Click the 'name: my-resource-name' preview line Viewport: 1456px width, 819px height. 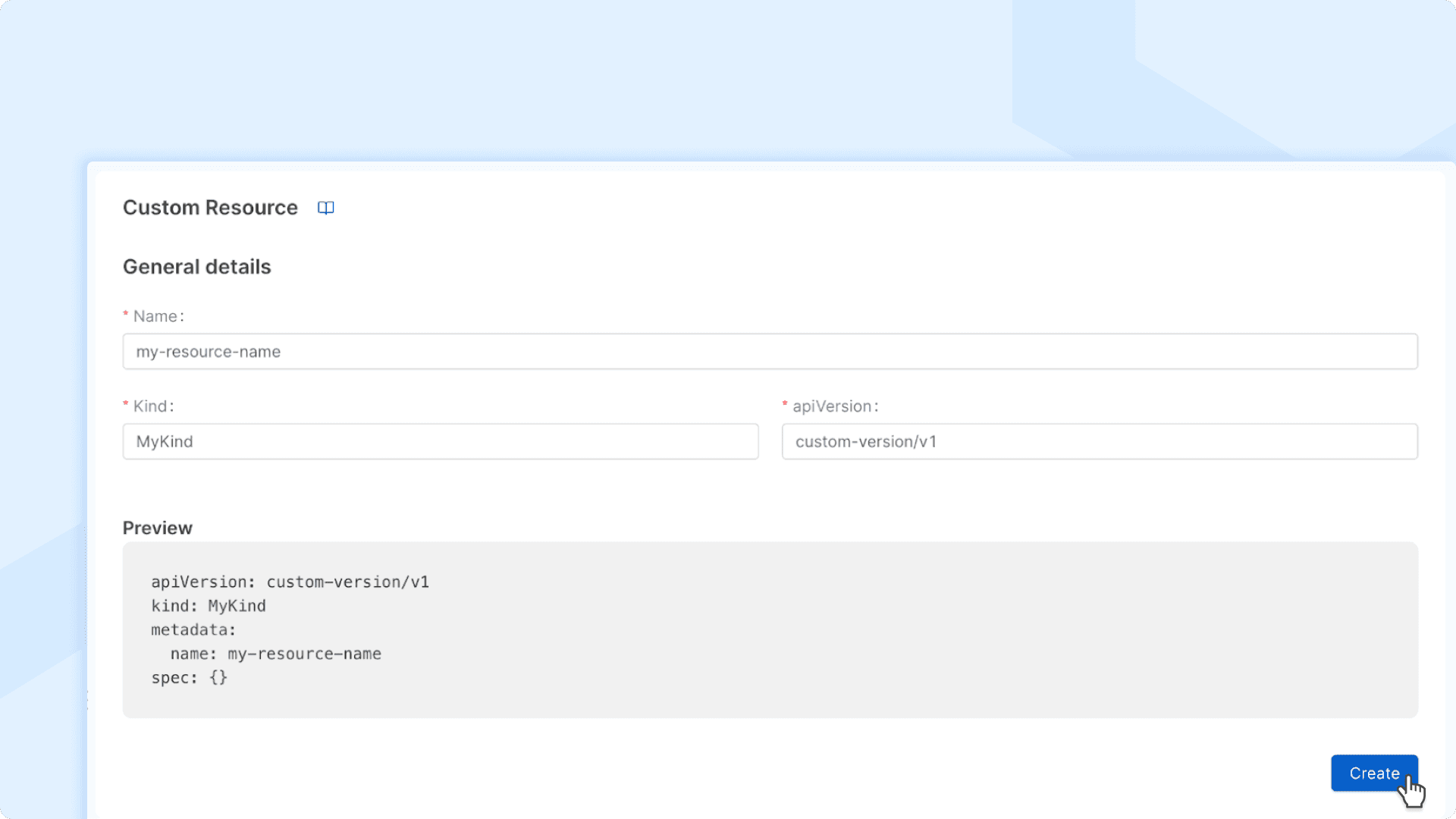click(x=275, y=654)
